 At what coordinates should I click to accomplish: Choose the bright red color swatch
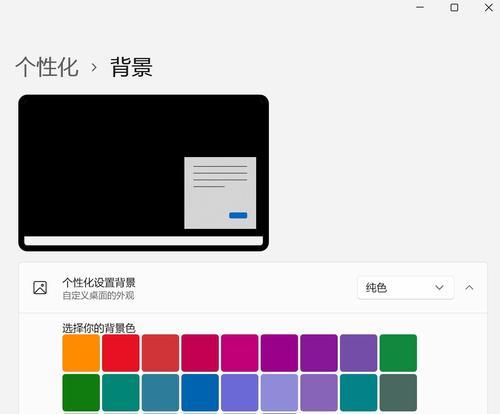coord(121,353)
